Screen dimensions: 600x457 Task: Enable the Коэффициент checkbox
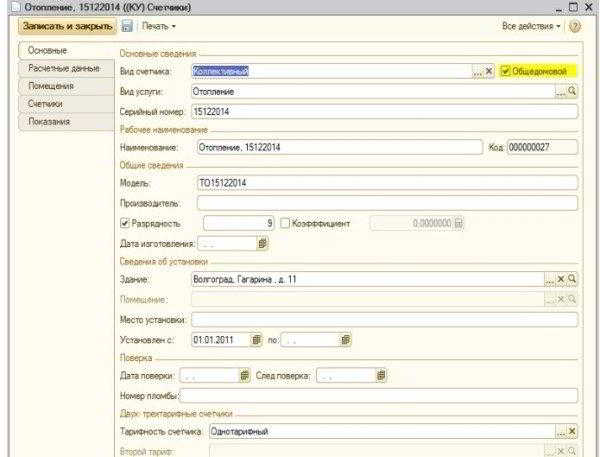[x=285, y=223]
